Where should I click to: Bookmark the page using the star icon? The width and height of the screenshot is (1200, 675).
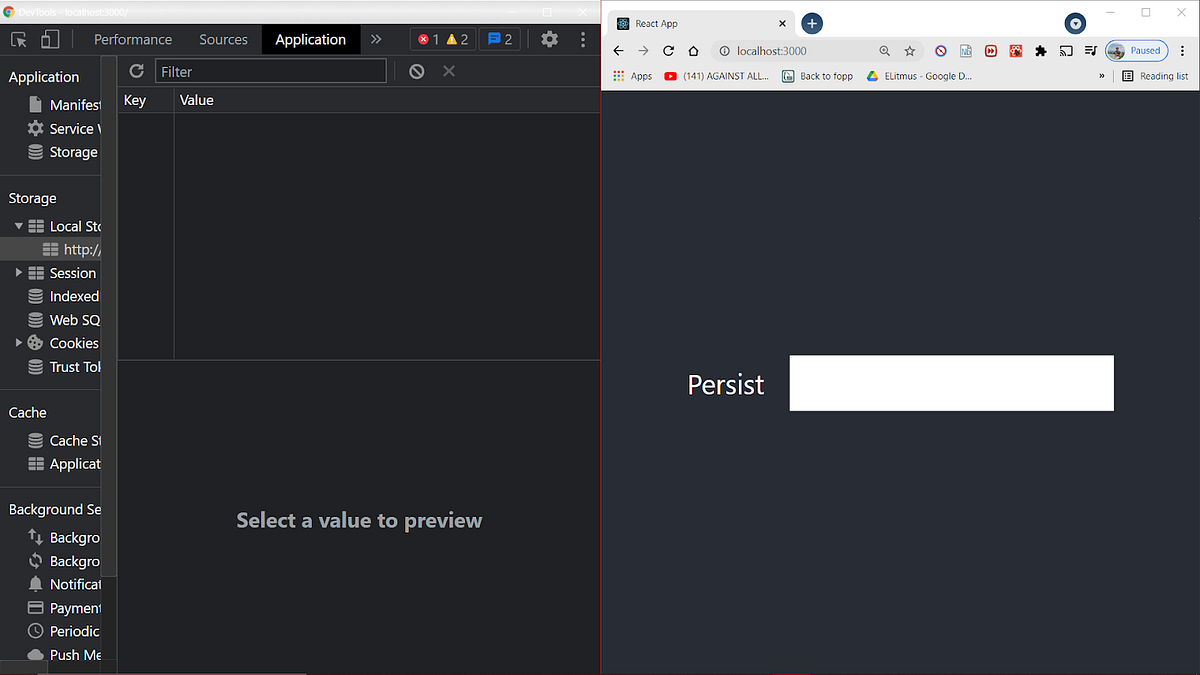click(909, 50)
